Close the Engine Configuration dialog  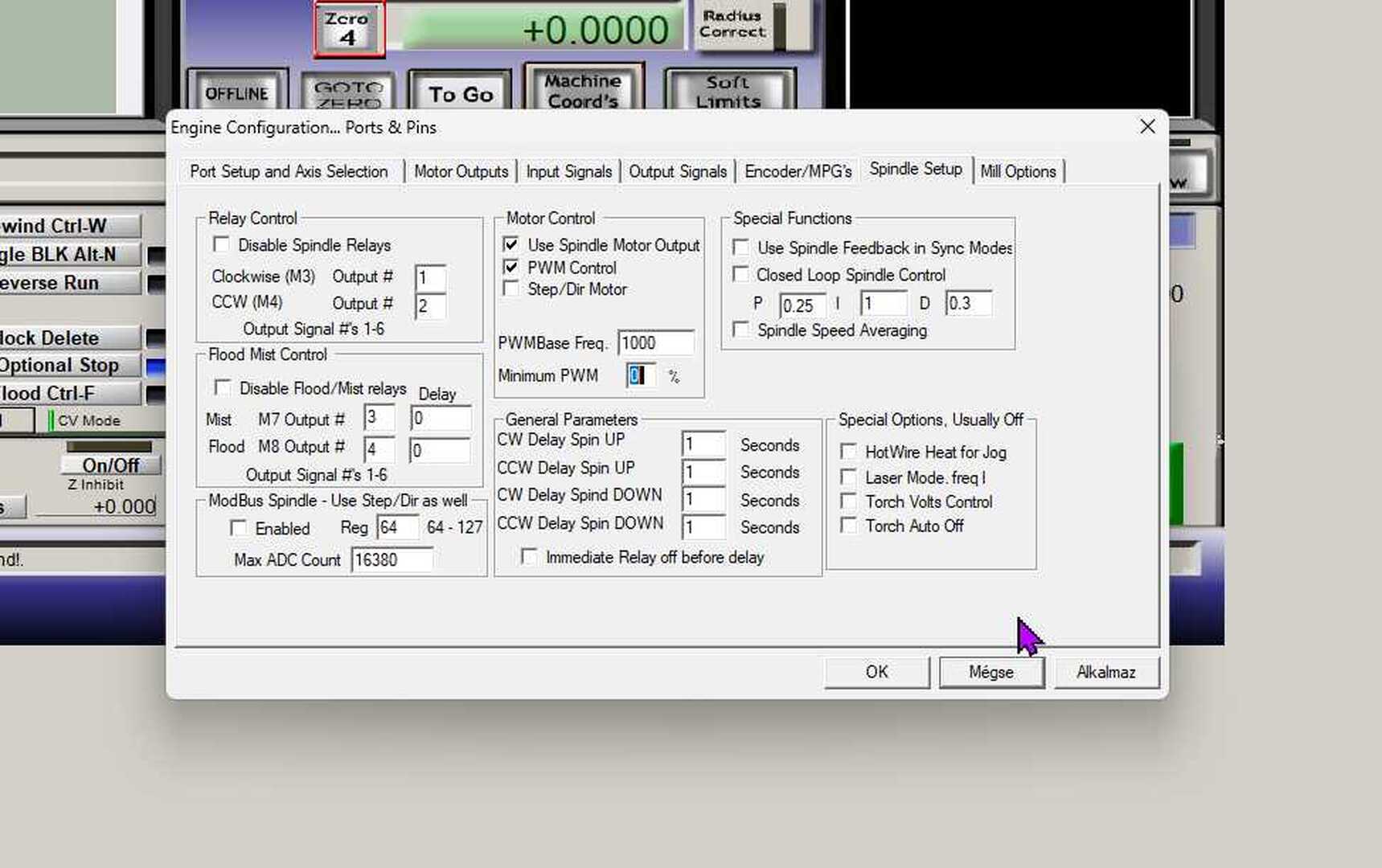1147,126
